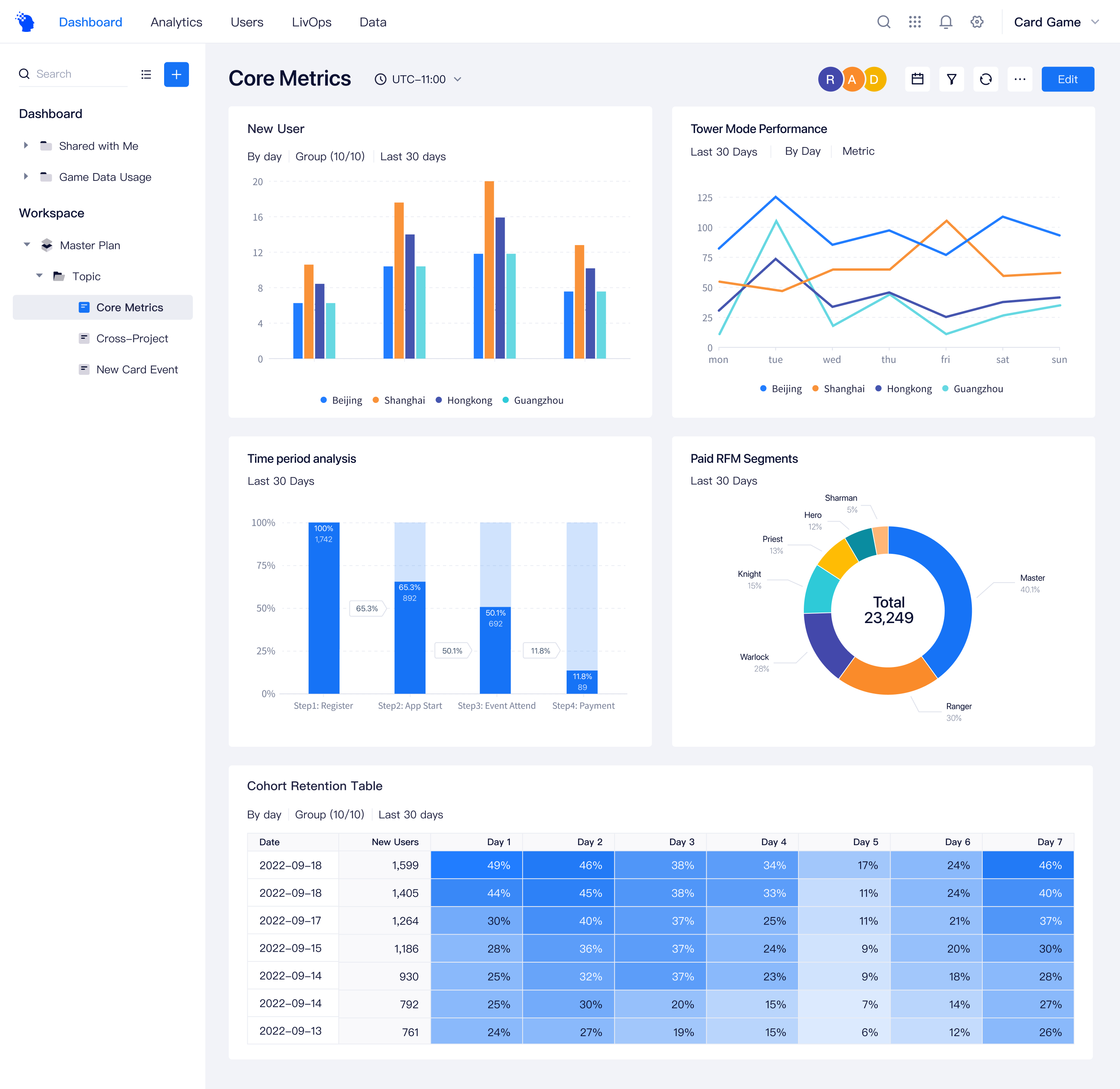Open the notifications bell
Screen dimensions: 1120x1089
(945, 22)
